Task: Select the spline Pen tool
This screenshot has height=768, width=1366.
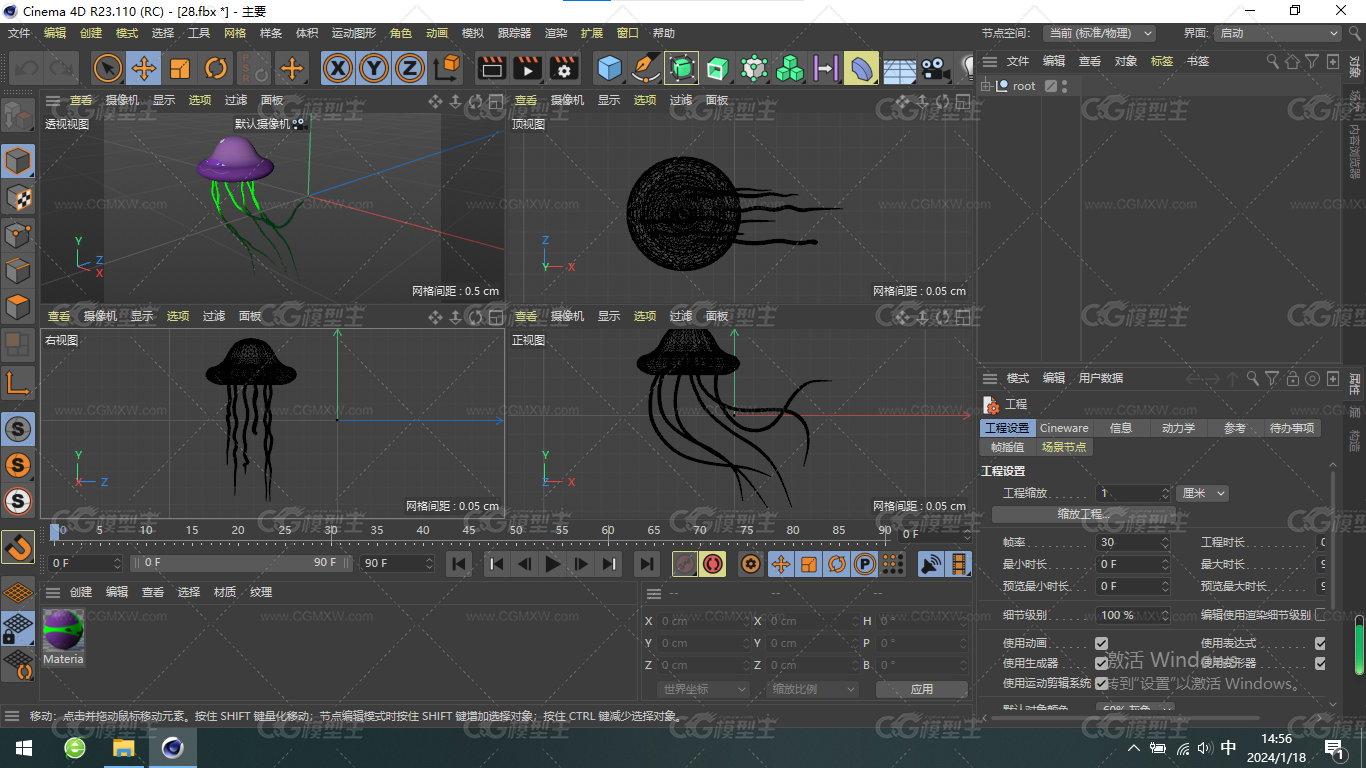Action: [x=646, y=68]
